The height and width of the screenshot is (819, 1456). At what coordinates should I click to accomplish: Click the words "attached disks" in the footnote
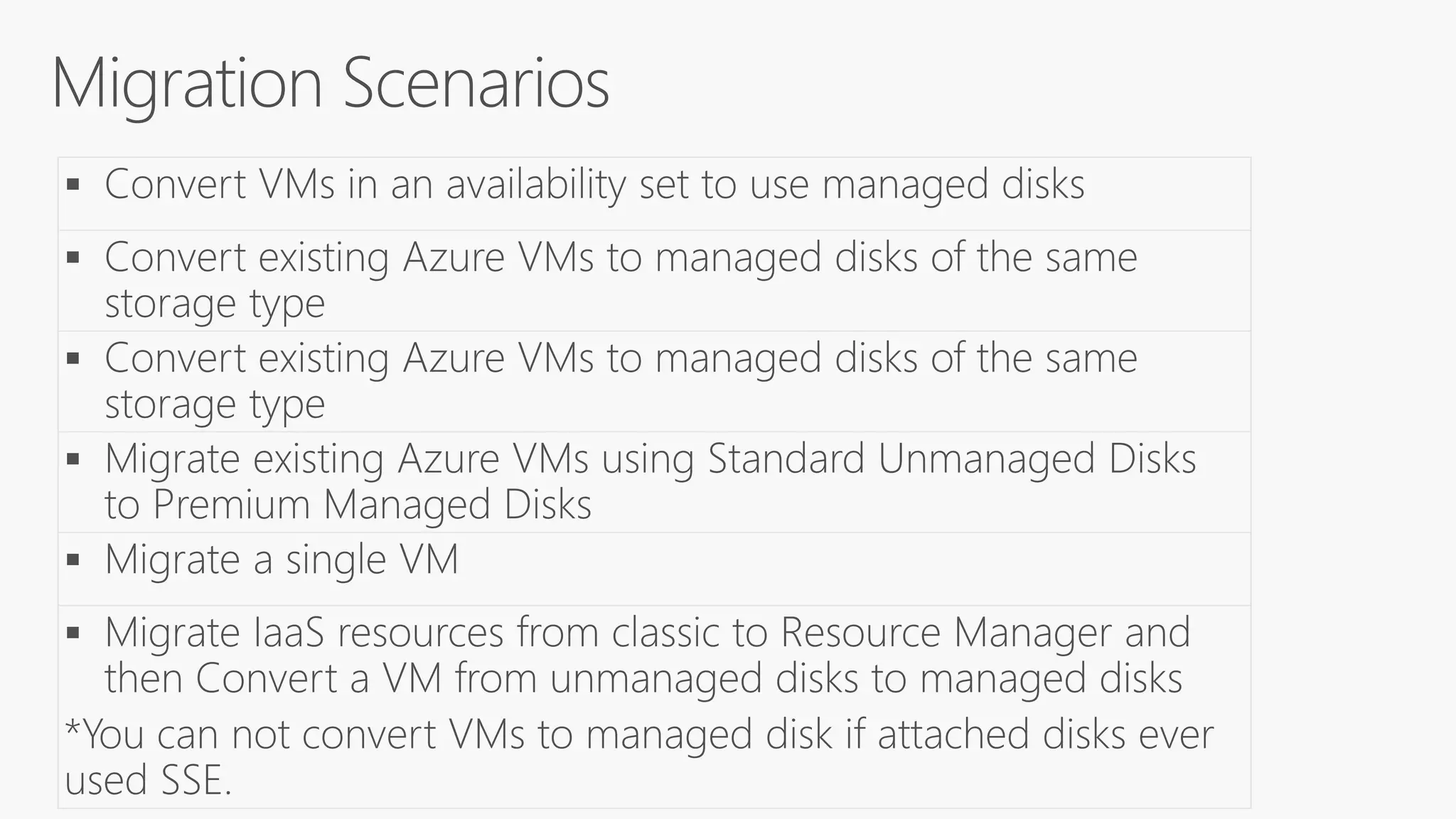pyautogui.click(x=1001, y=734)
